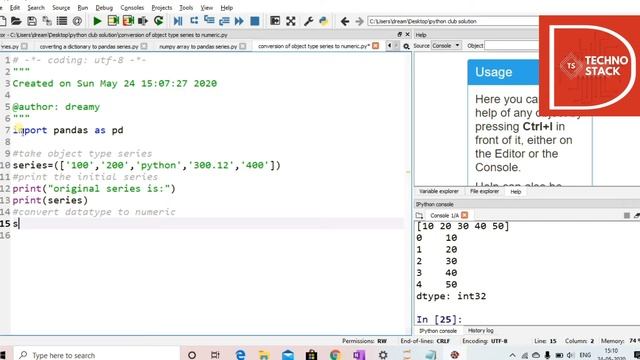The height and width of the screenshot is (360, 640).
Task: Open Task View icon in the taskbar
Action: tap(215, 355)
